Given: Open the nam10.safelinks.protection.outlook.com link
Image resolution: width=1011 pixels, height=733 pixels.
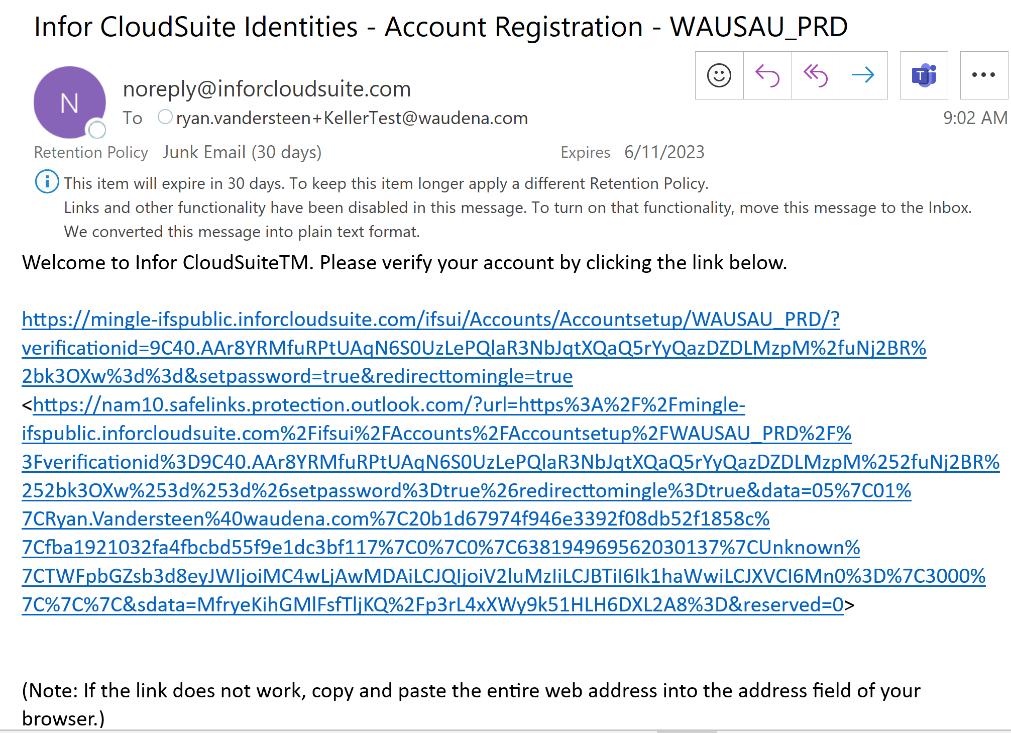Looking at the screenshot, I should point(389,405).
